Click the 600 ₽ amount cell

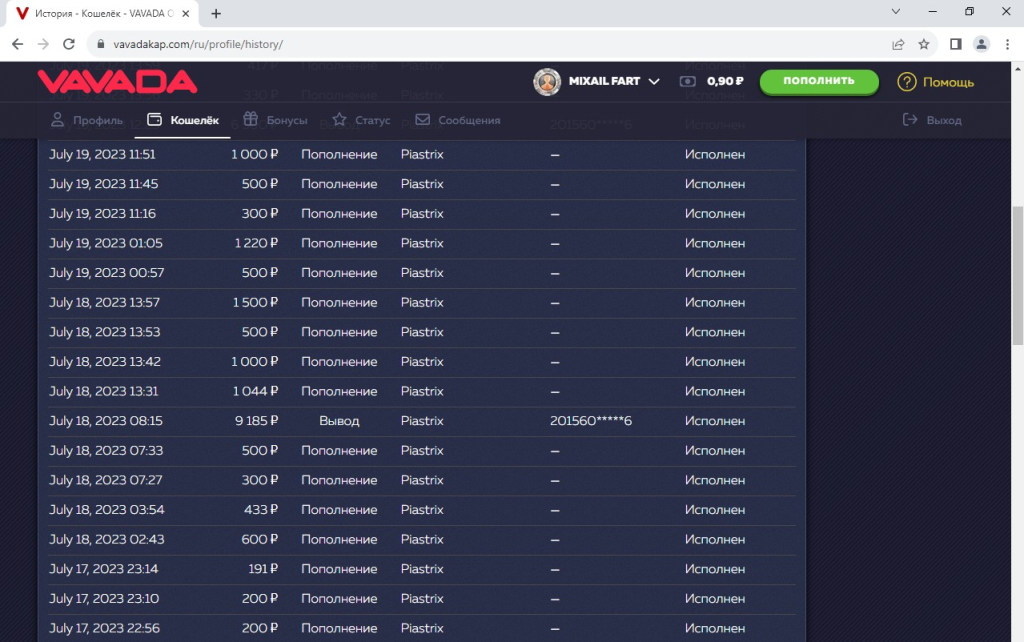[x=260, y=540]
